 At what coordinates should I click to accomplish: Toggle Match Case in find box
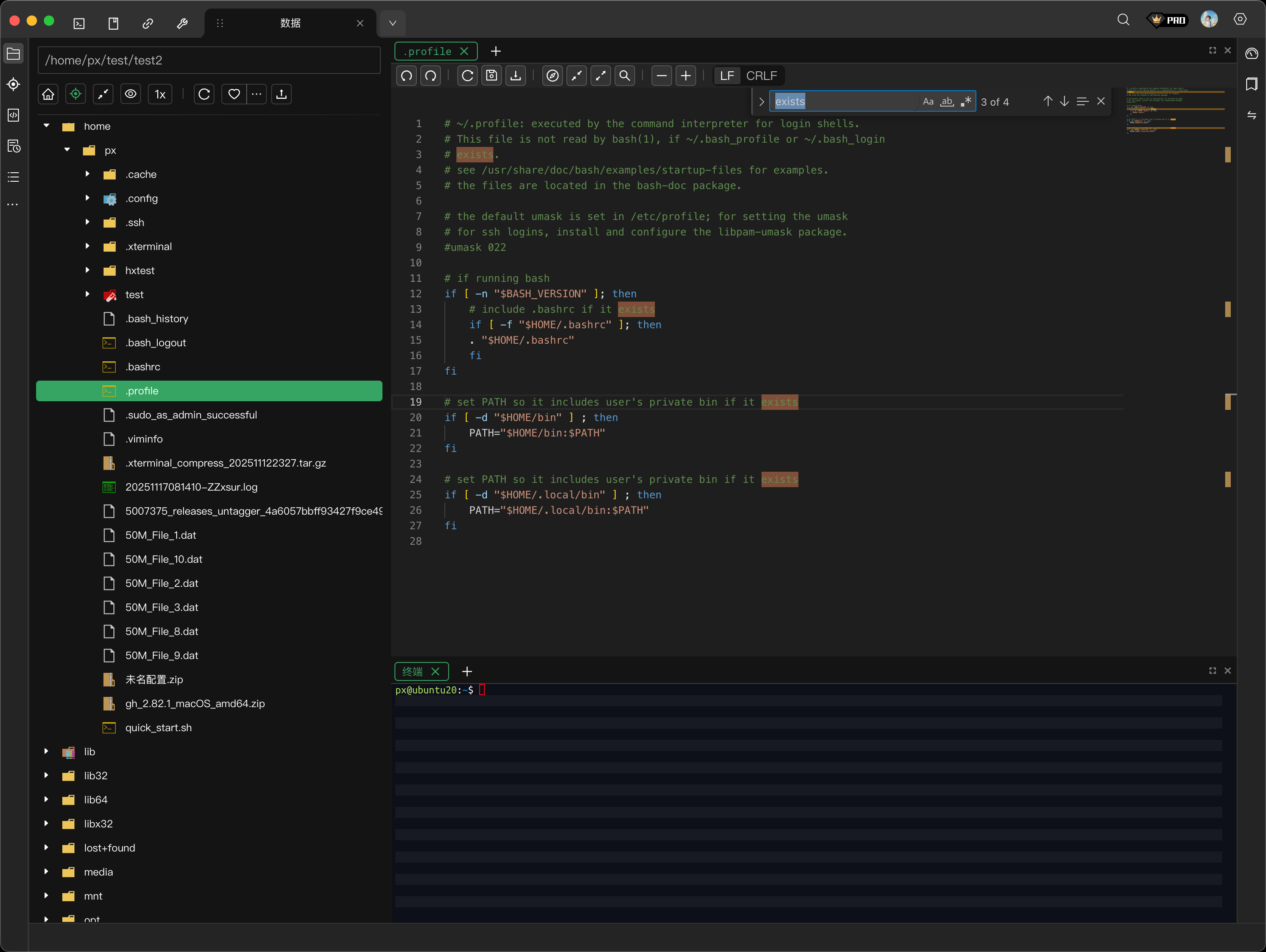point(928,102)
